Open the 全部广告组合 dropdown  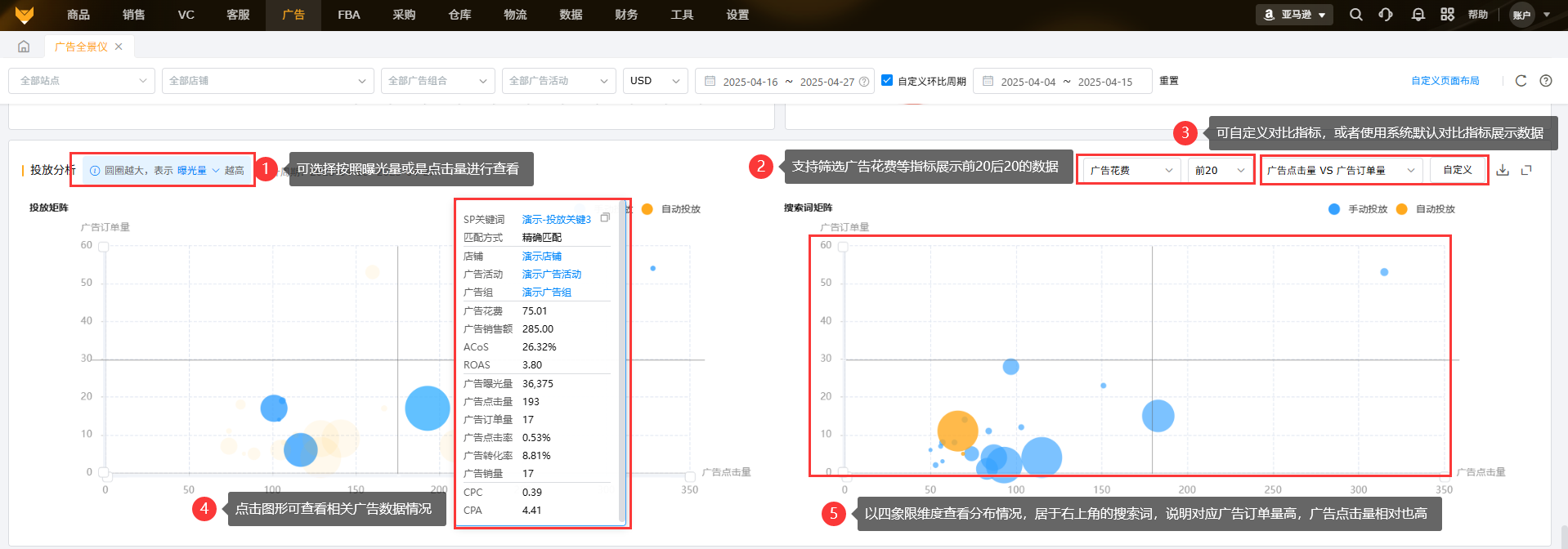coord(438,81)
